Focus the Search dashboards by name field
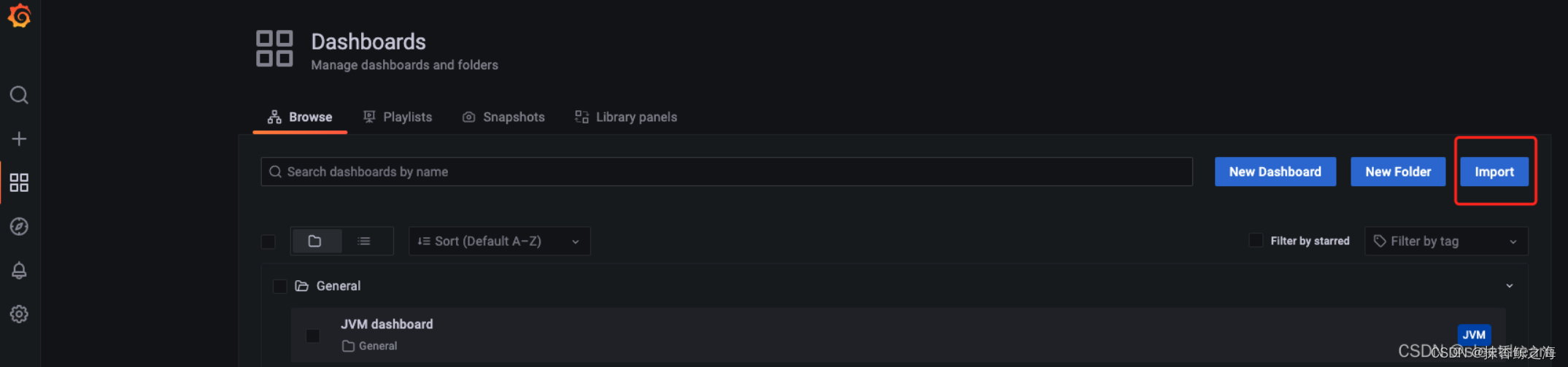The width and height of the screenshot is (1568, 367). pos(727,172)
